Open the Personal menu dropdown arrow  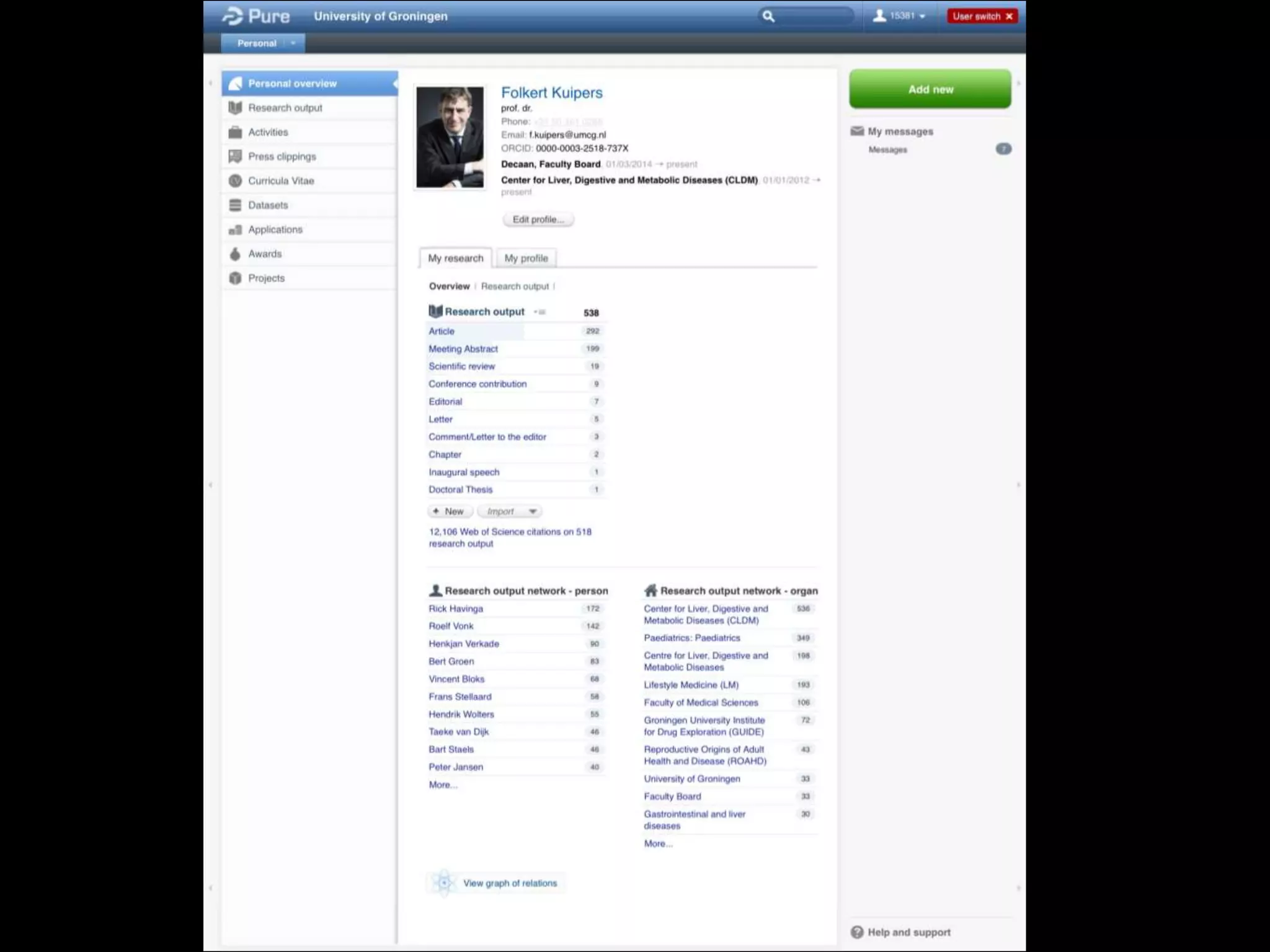[293, 43]
